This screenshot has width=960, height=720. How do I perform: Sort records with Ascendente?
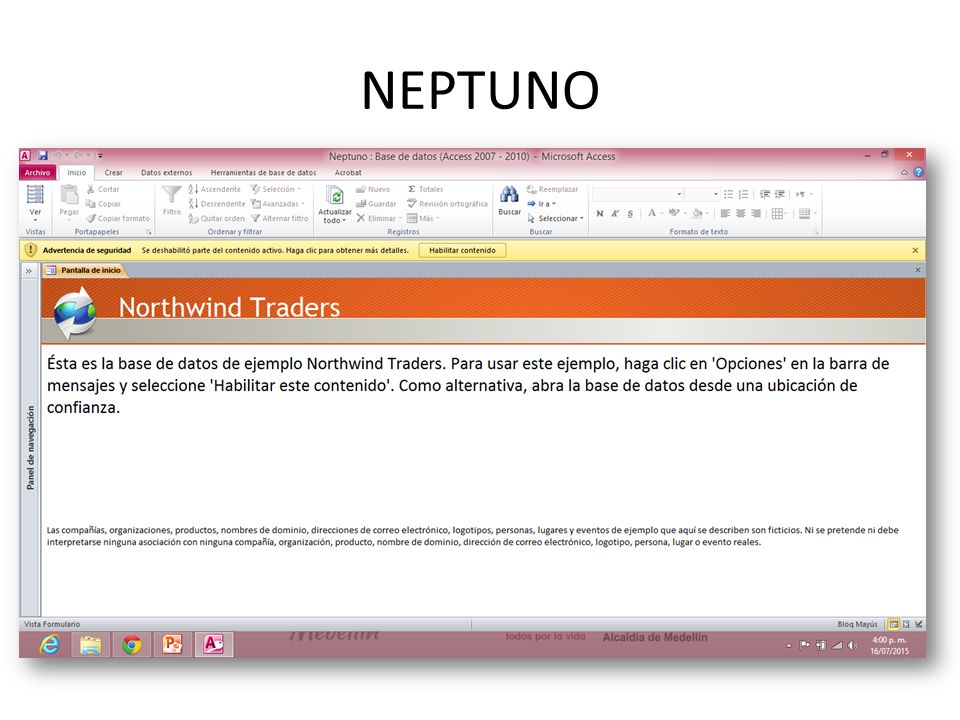[215, 189]
